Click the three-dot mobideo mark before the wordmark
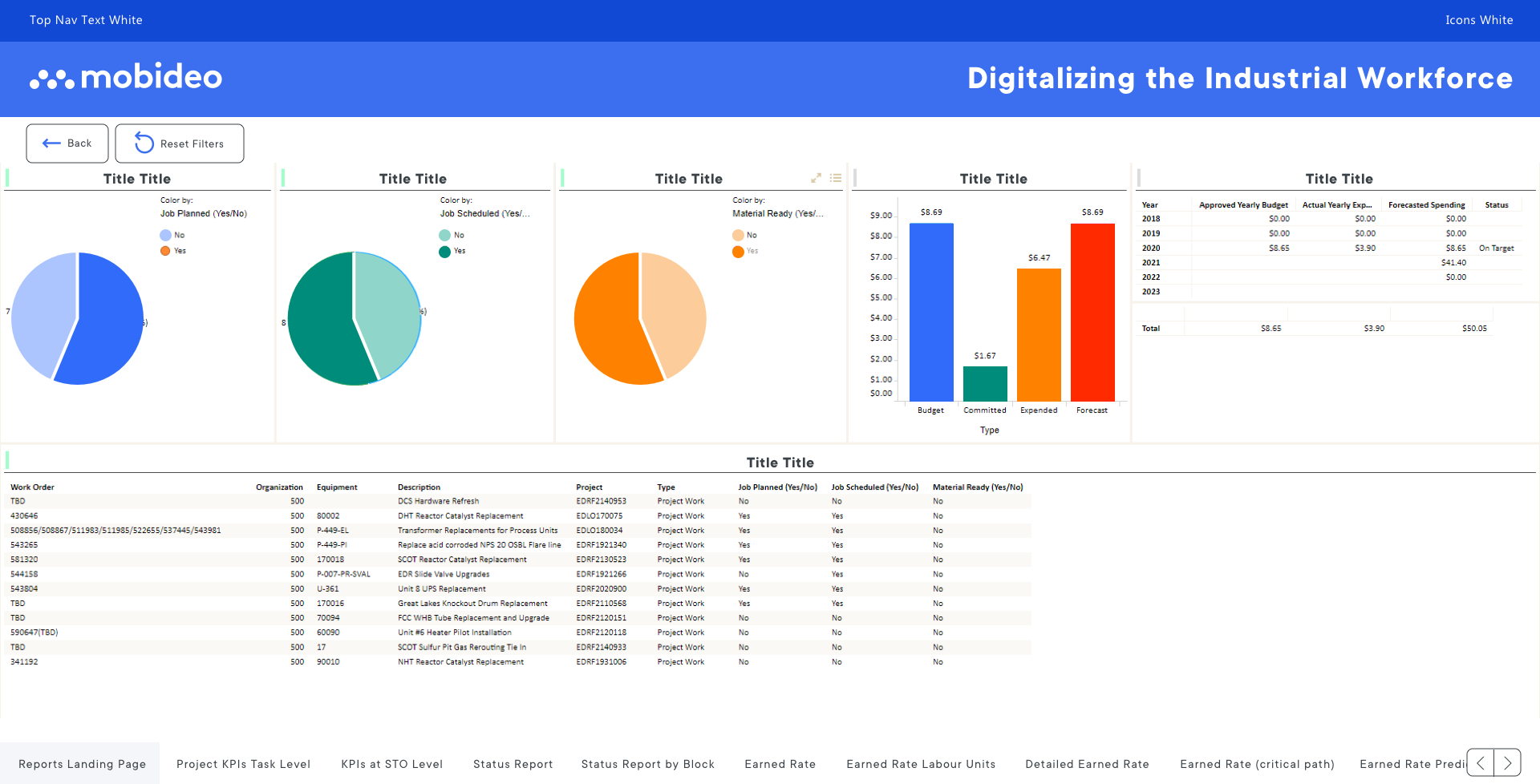 point(48,78)
